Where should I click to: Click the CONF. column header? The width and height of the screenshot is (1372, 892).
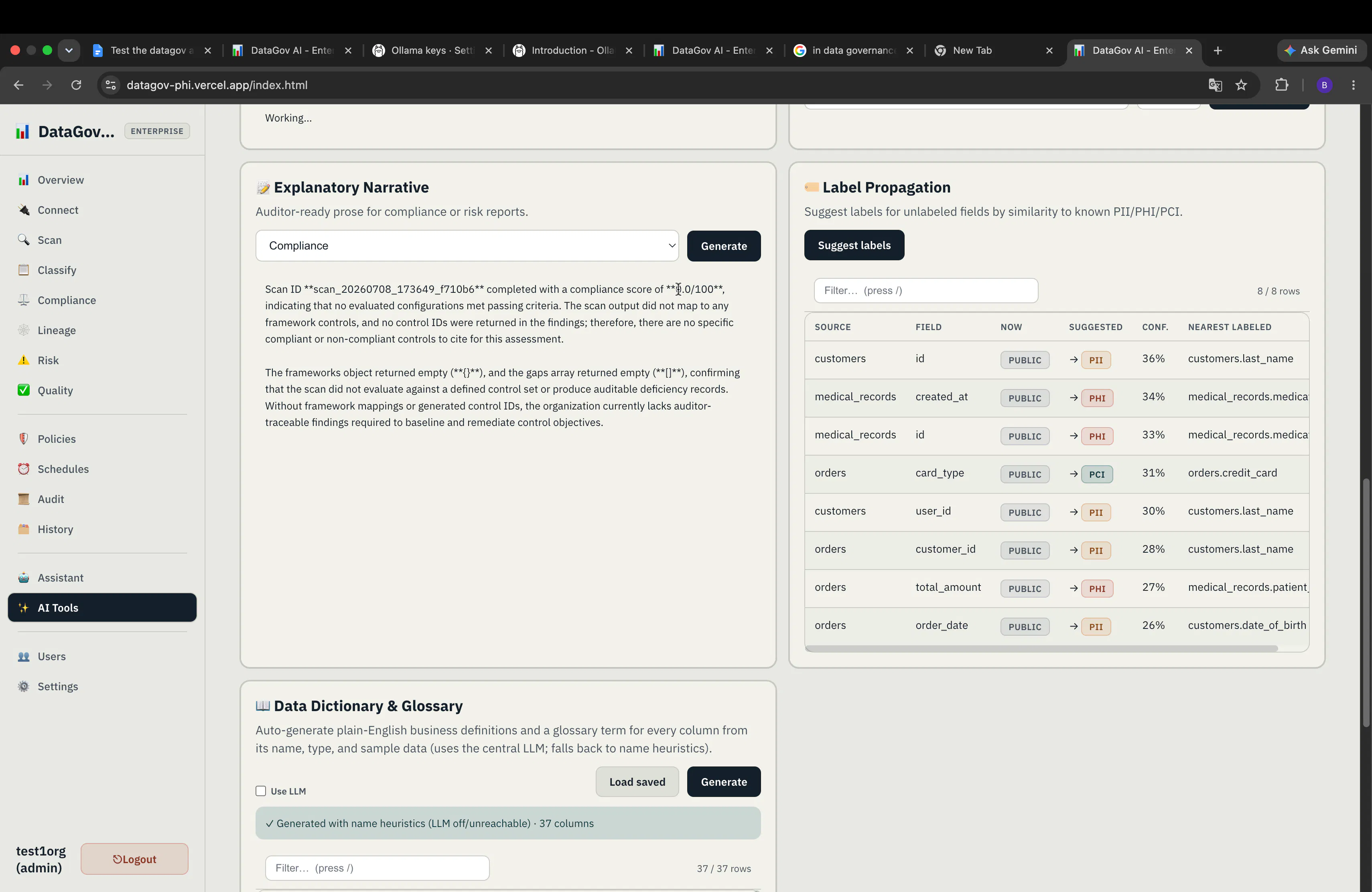(x=1155, y=327)
